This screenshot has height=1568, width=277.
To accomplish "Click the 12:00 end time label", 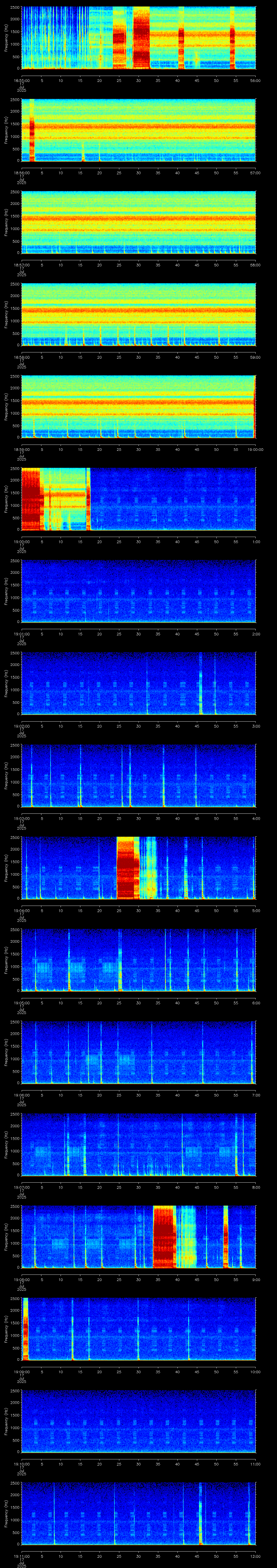I will tap(256, 1556).
